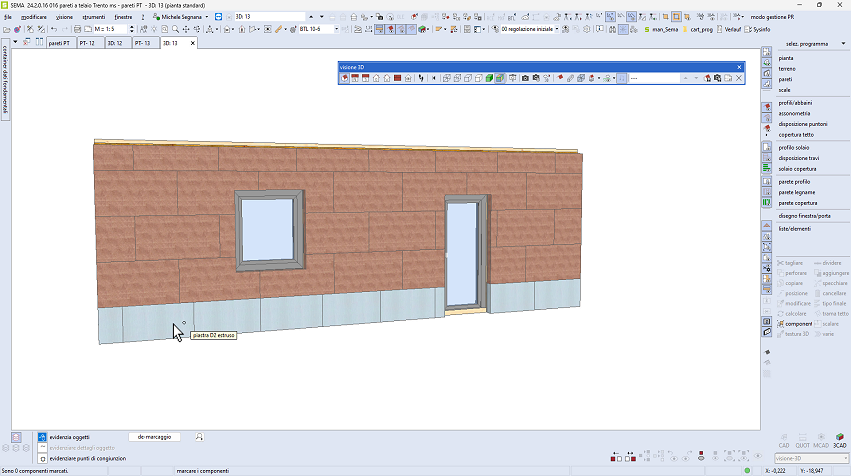Screen dimensions: 851x476
Task: Toggle the component tool checkbox
Action: click(781, 324)
